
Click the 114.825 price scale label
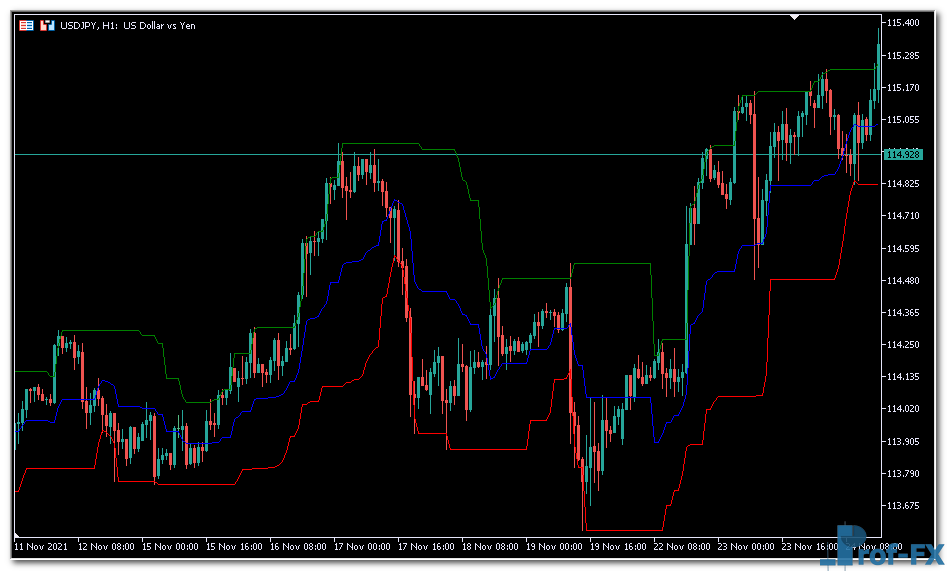tap(903, 184)
